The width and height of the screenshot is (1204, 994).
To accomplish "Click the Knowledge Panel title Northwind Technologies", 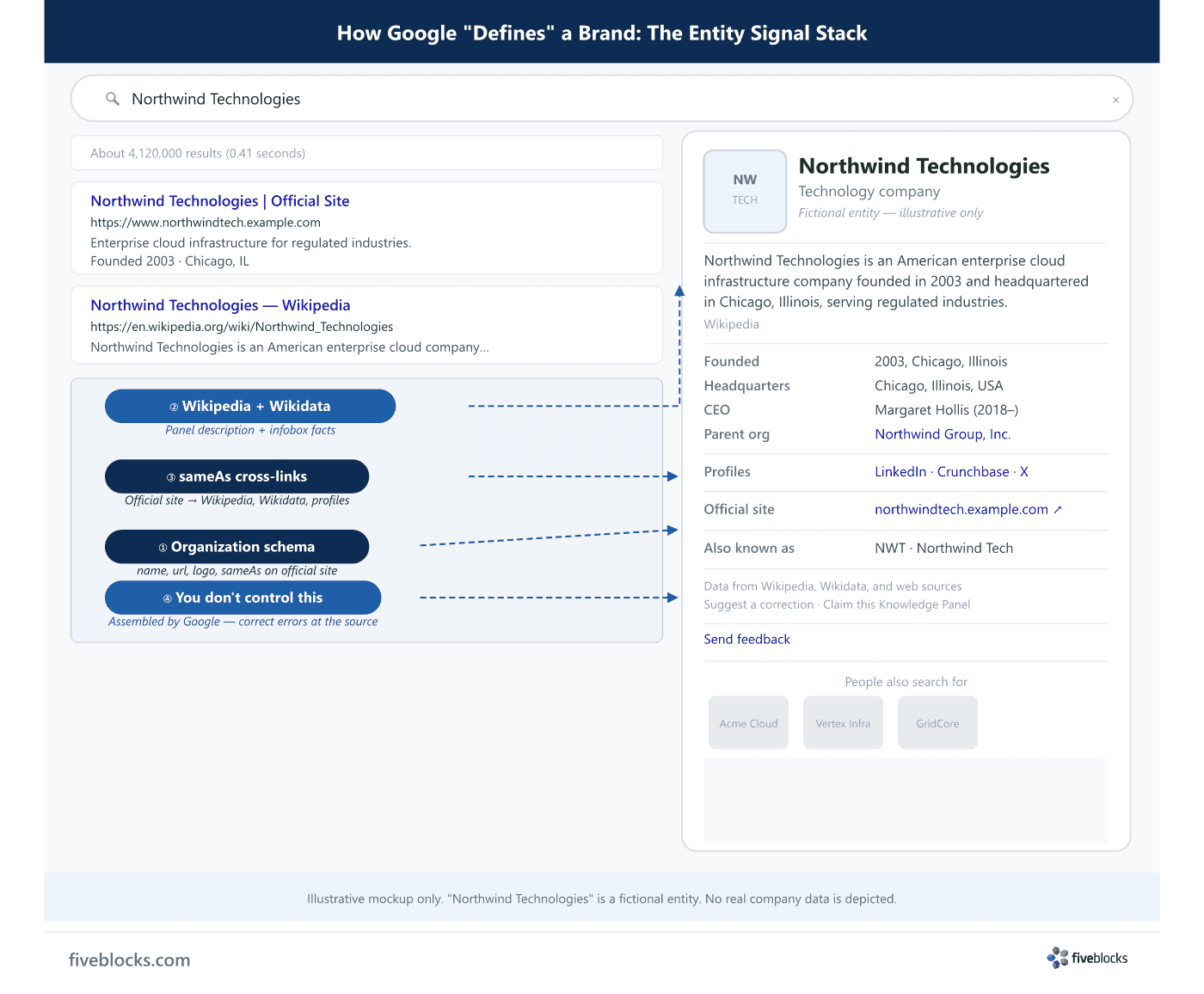I will (924, 166).
